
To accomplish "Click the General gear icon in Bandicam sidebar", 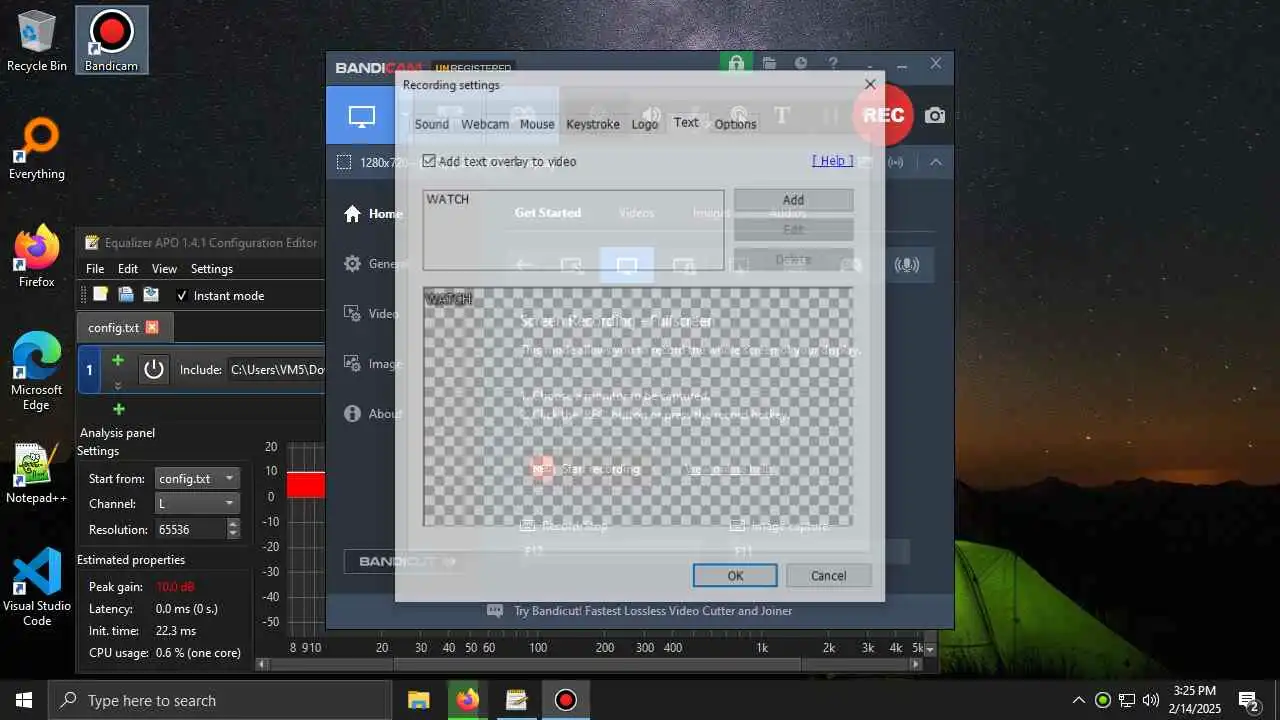I will tap(352, 264).
